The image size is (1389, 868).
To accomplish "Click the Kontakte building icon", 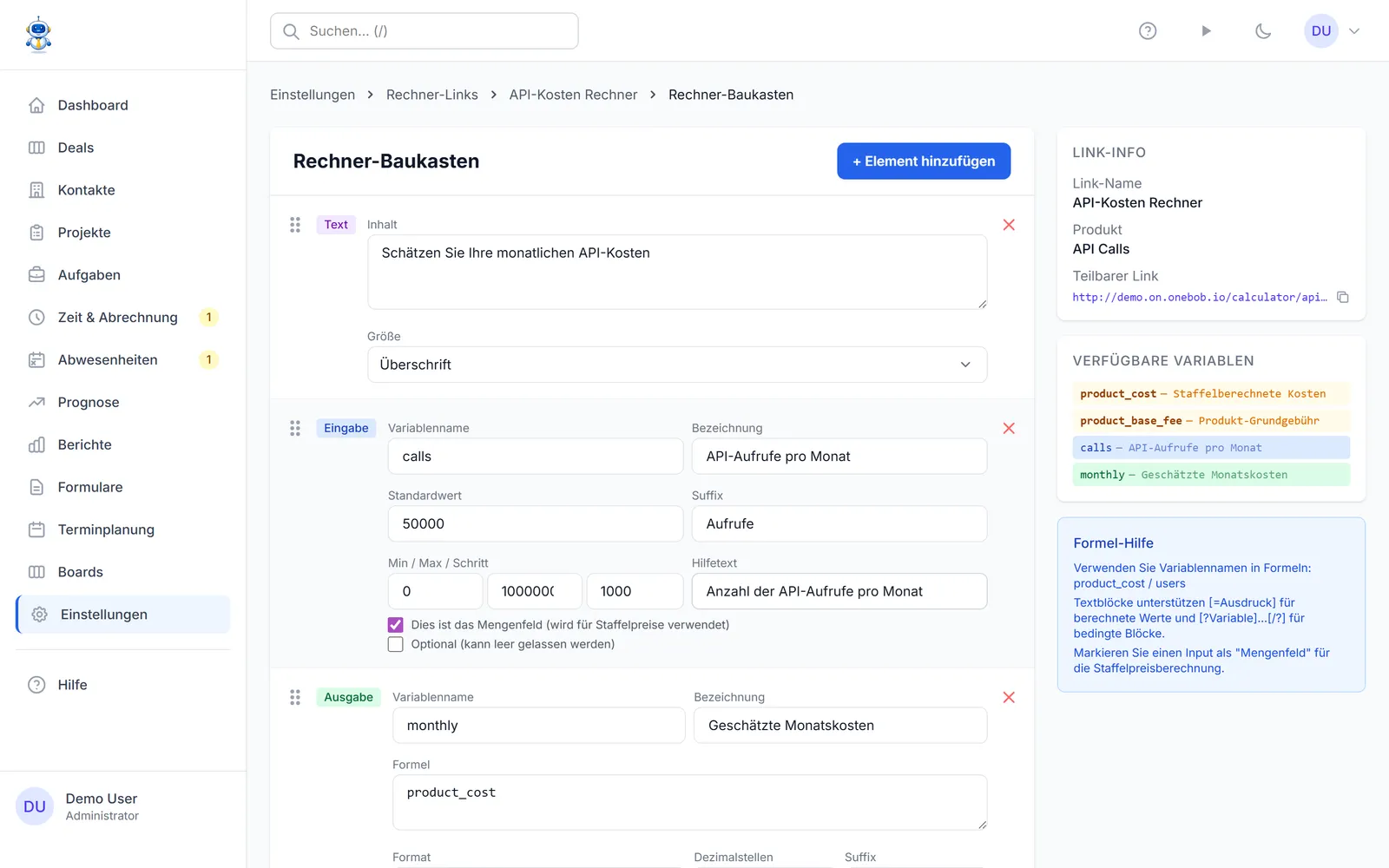I will click(36, 190).
